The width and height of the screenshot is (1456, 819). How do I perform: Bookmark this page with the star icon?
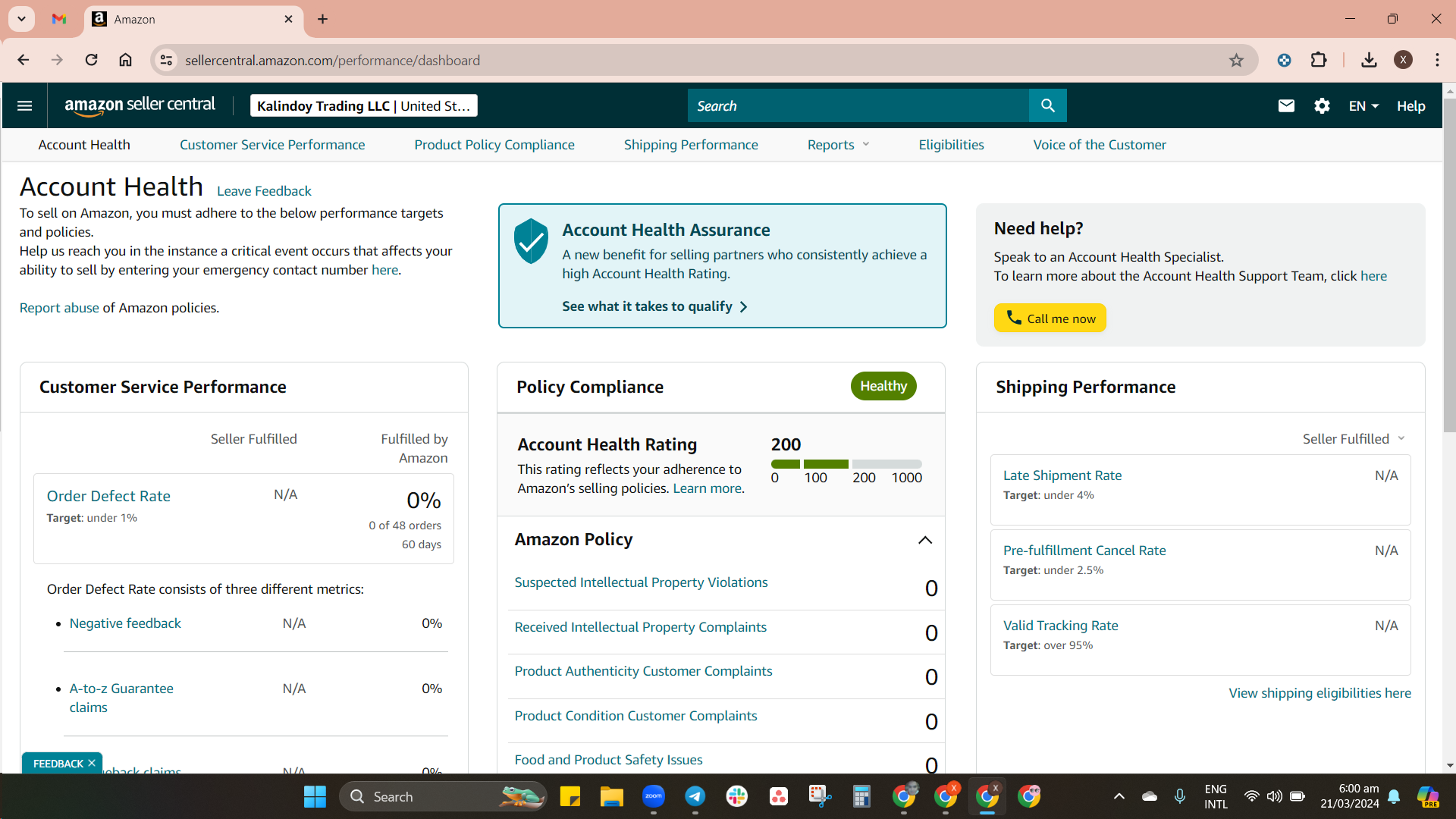coord(1236,60)
